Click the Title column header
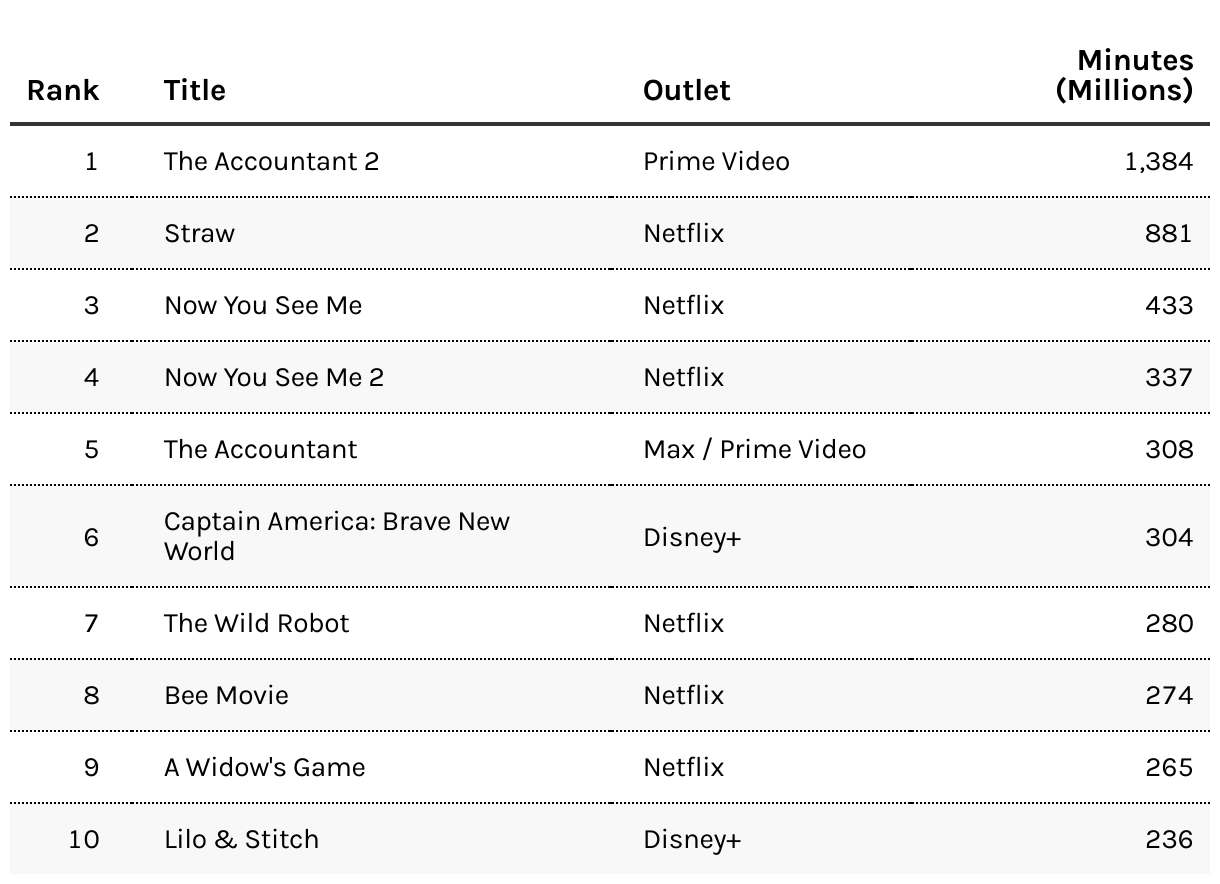 coord(195,90)
